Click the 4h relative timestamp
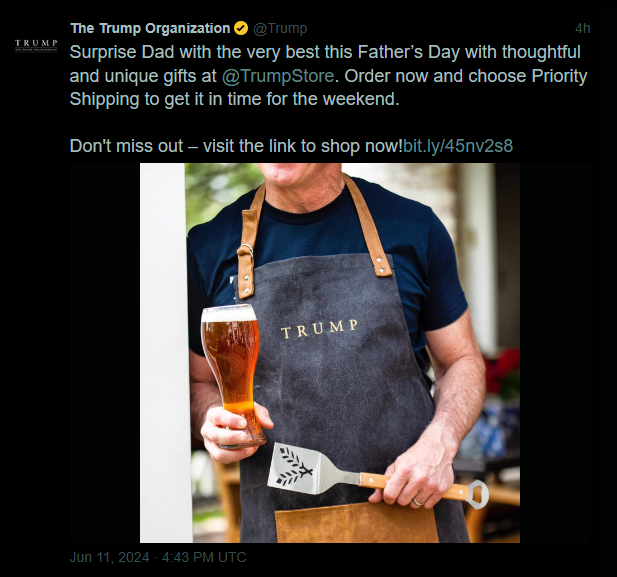This screenshot has height=577, width=617. pyautogui.click(x=582, y=28)
